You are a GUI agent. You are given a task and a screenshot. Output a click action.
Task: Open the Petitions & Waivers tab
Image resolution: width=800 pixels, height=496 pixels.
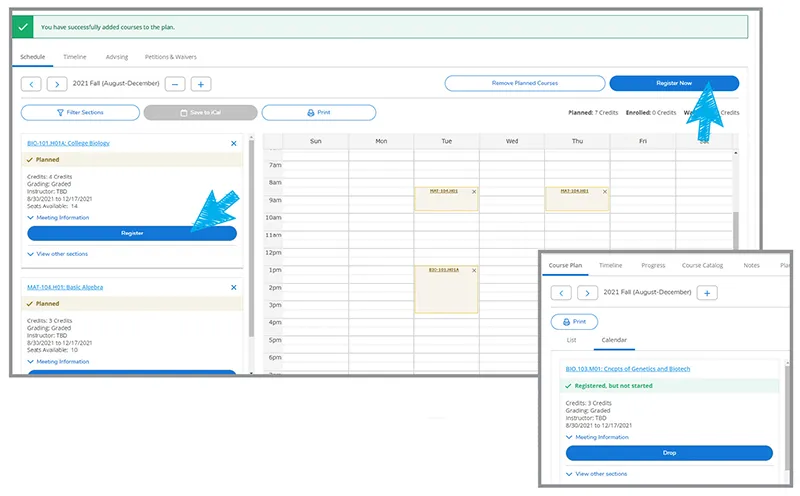[169, 57]
